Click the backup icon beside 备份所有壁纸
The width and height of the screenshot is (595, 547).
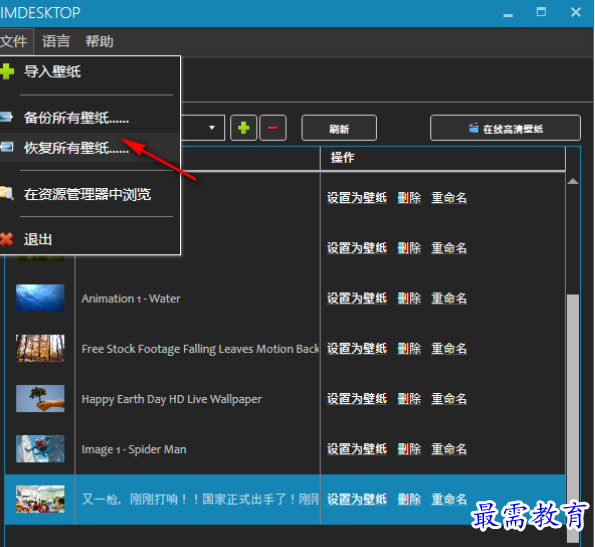tap(6, 117)
